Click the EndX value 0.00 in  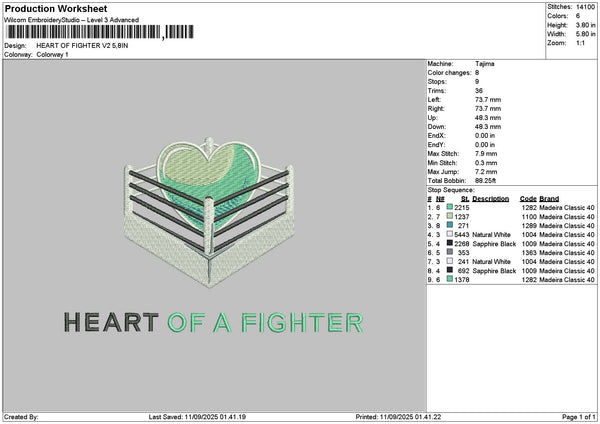[485, 136]
